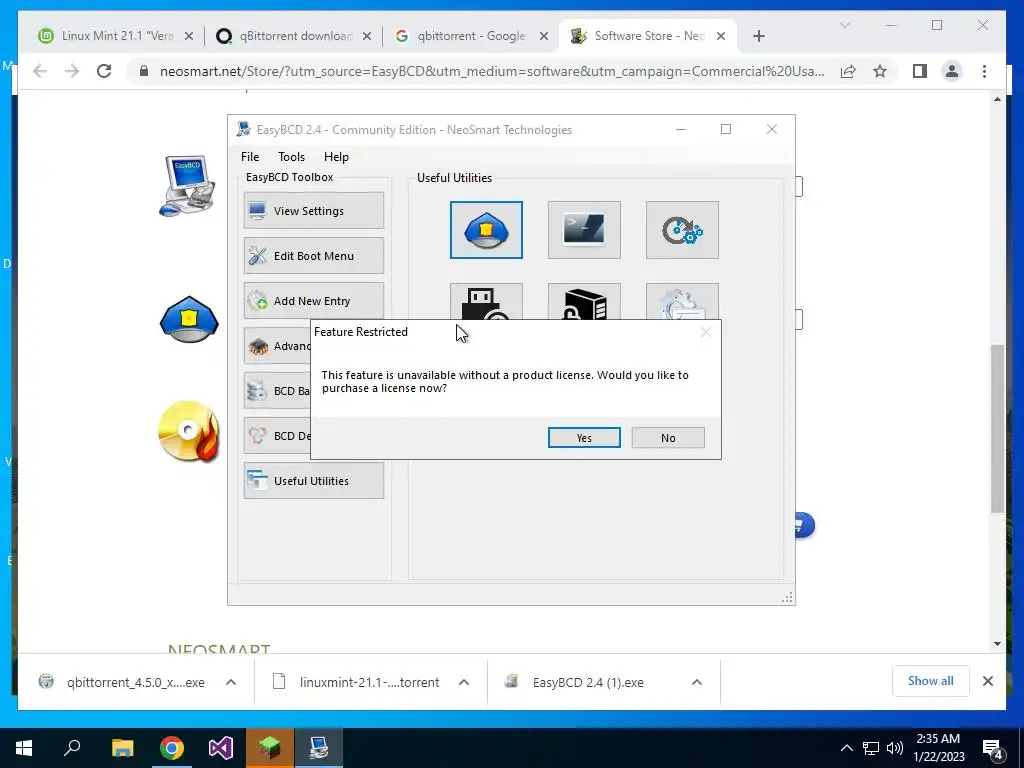
Task: Open Chrome from taskbar
Action: click(x=171, y=748)
